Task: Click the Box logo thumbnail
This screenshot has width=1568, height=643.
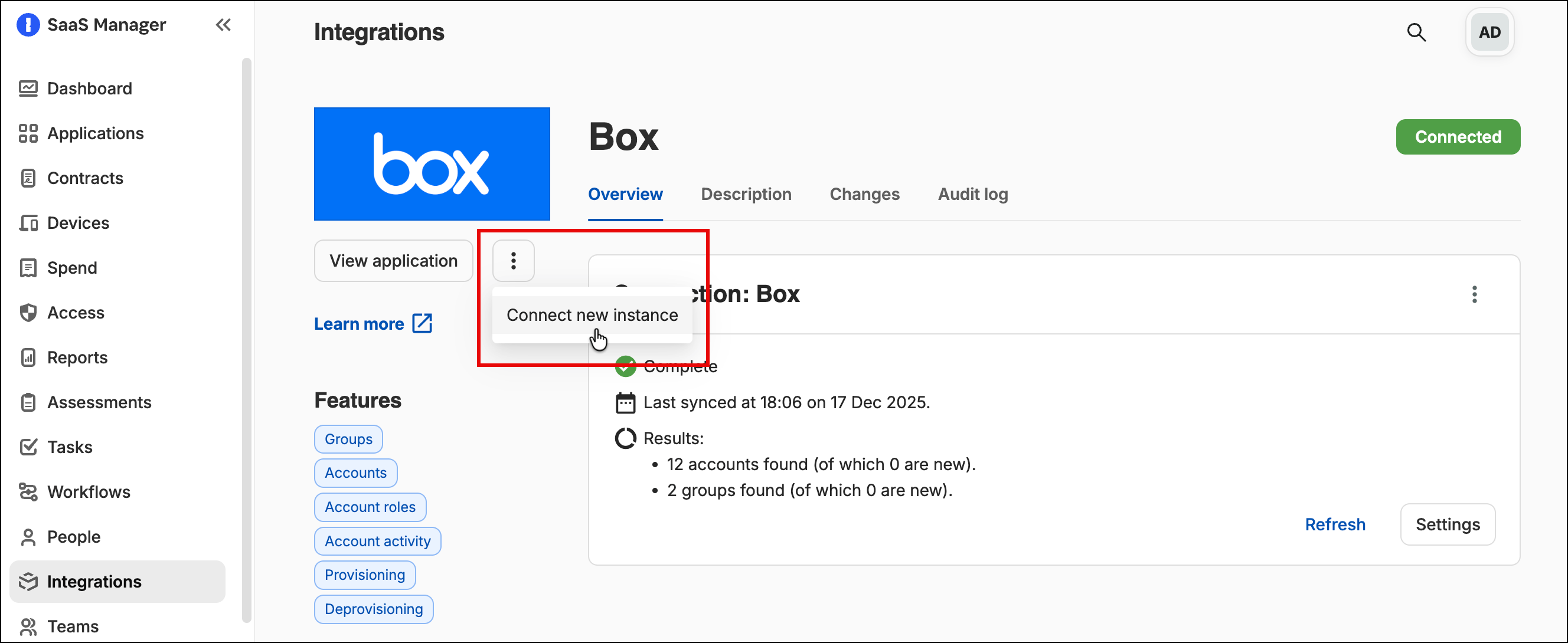Action: pos(432,164)
